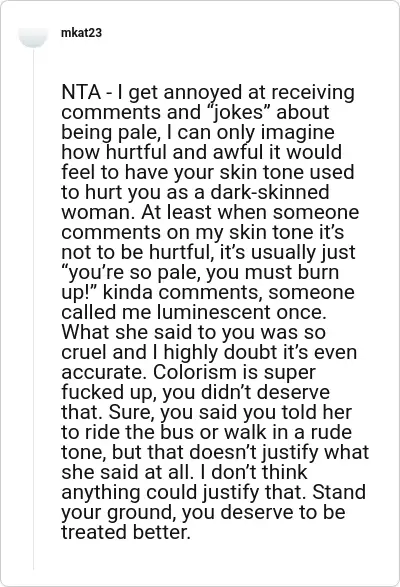Click the phrase "you must burn"
This screenshot has width=400, height=587.
point(272,272)
